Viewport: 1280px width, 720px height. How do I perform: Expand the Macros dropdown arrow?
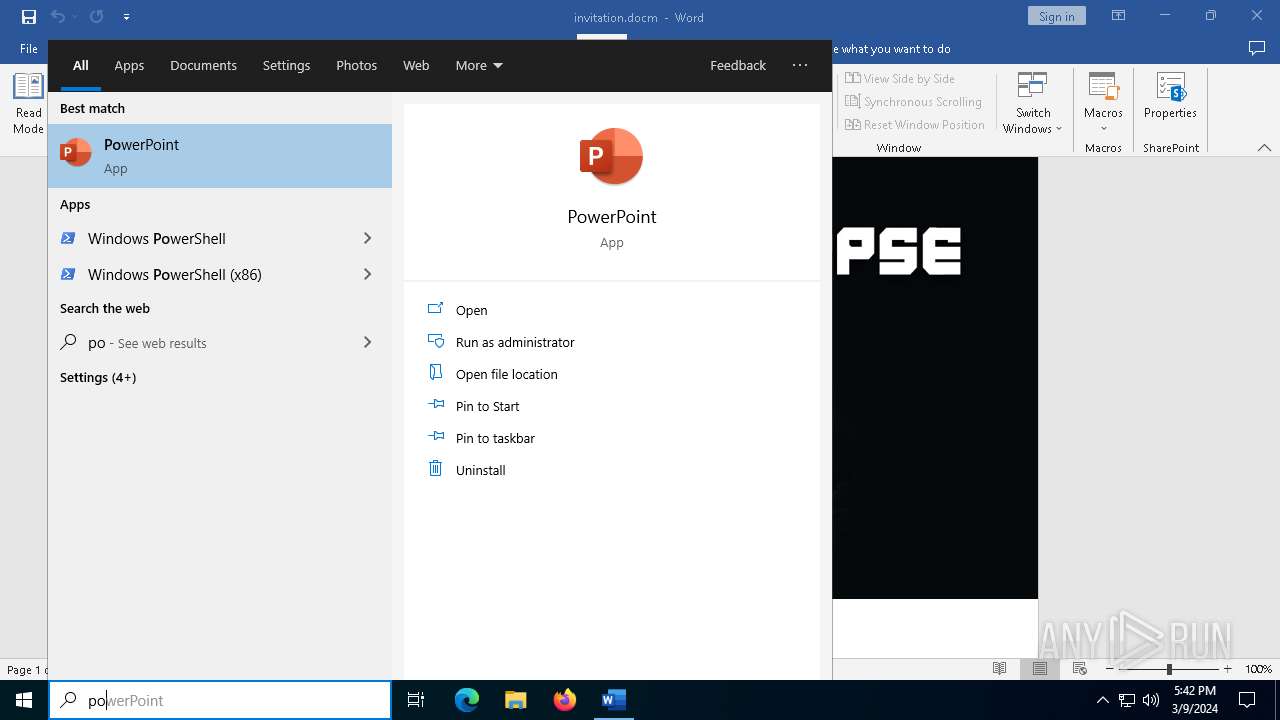click(x=1103, y=128)
